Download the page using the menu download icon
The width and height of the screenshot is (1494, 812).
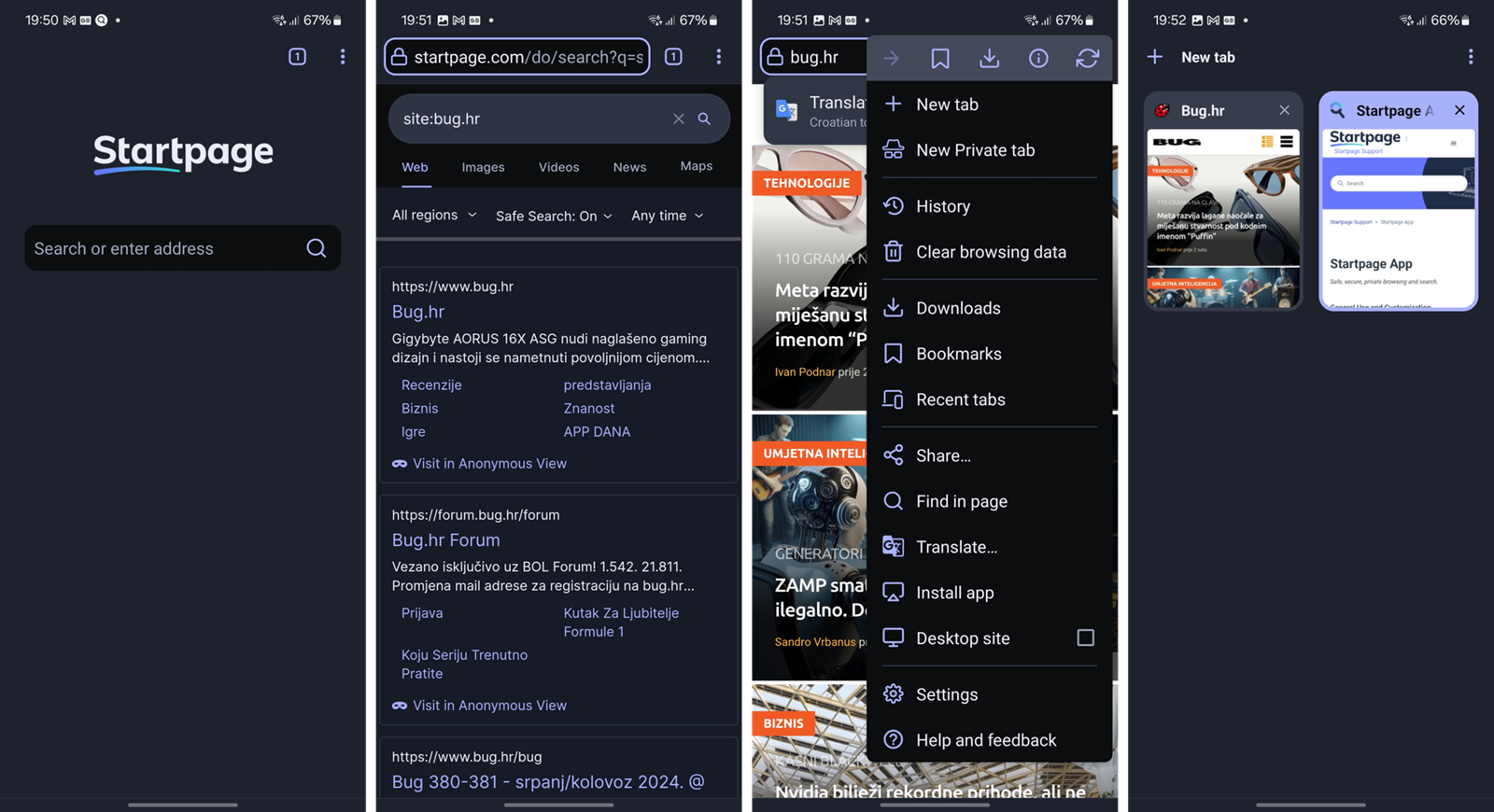[989, 58]
